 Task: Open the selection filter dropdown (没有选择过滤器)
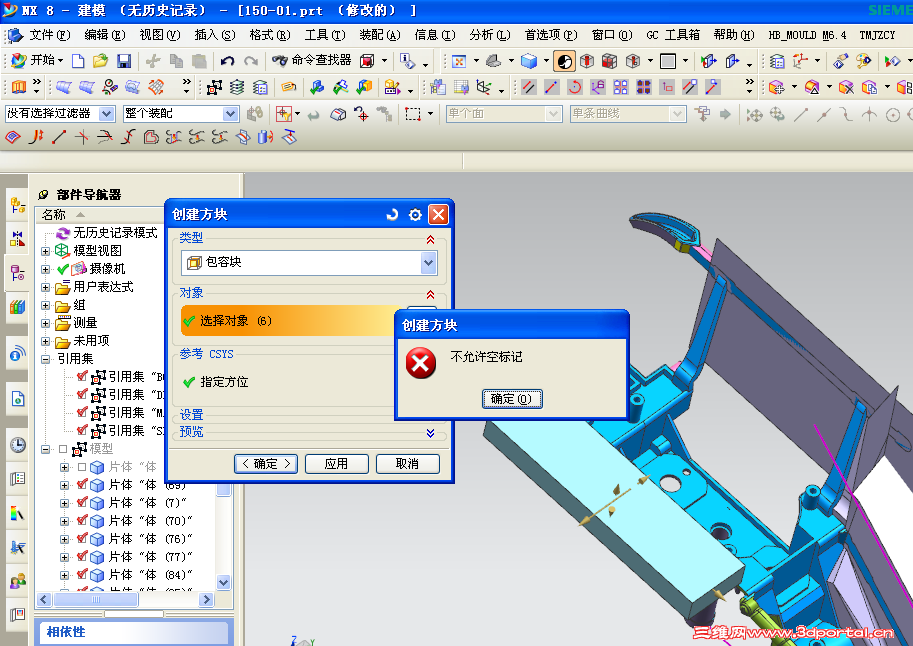pyautogui.click(x=107, y=114)
